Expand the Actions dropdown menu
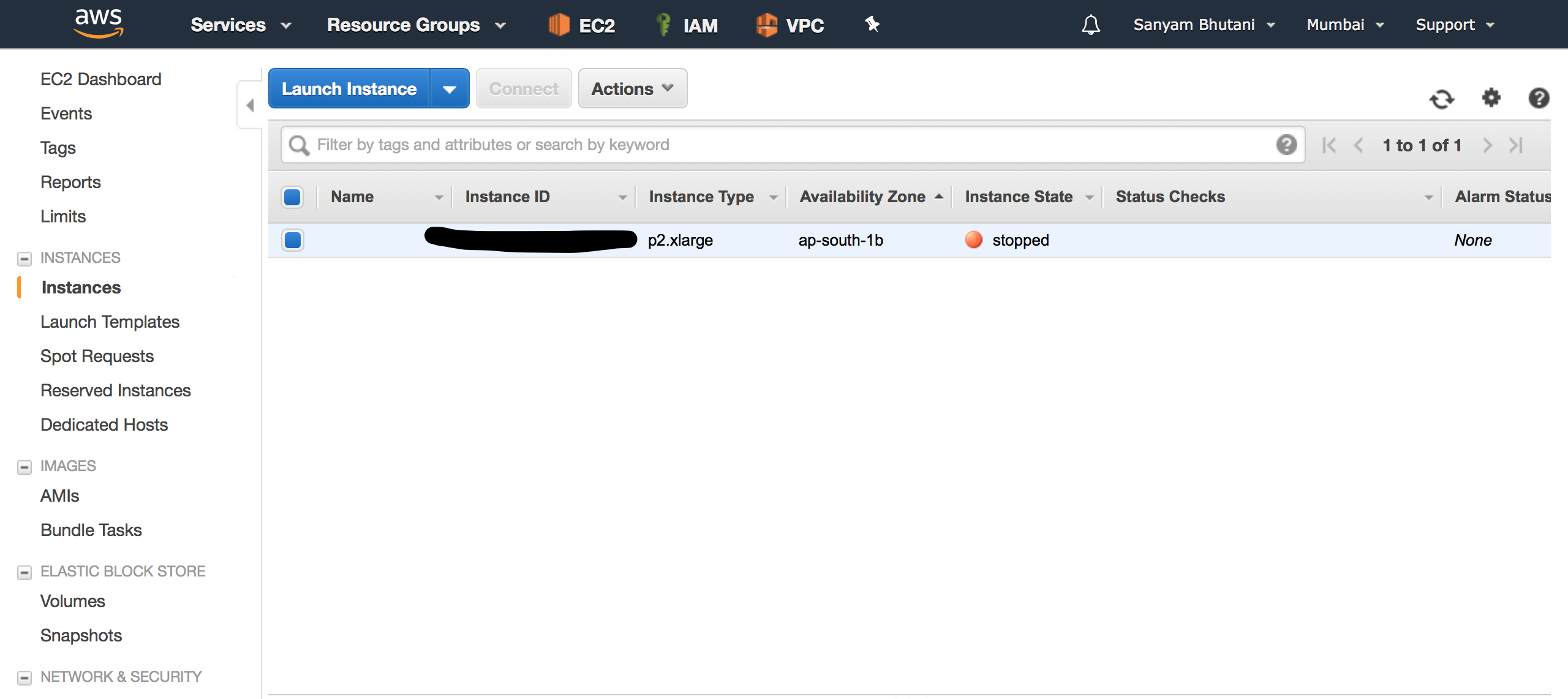 [631, 89]
